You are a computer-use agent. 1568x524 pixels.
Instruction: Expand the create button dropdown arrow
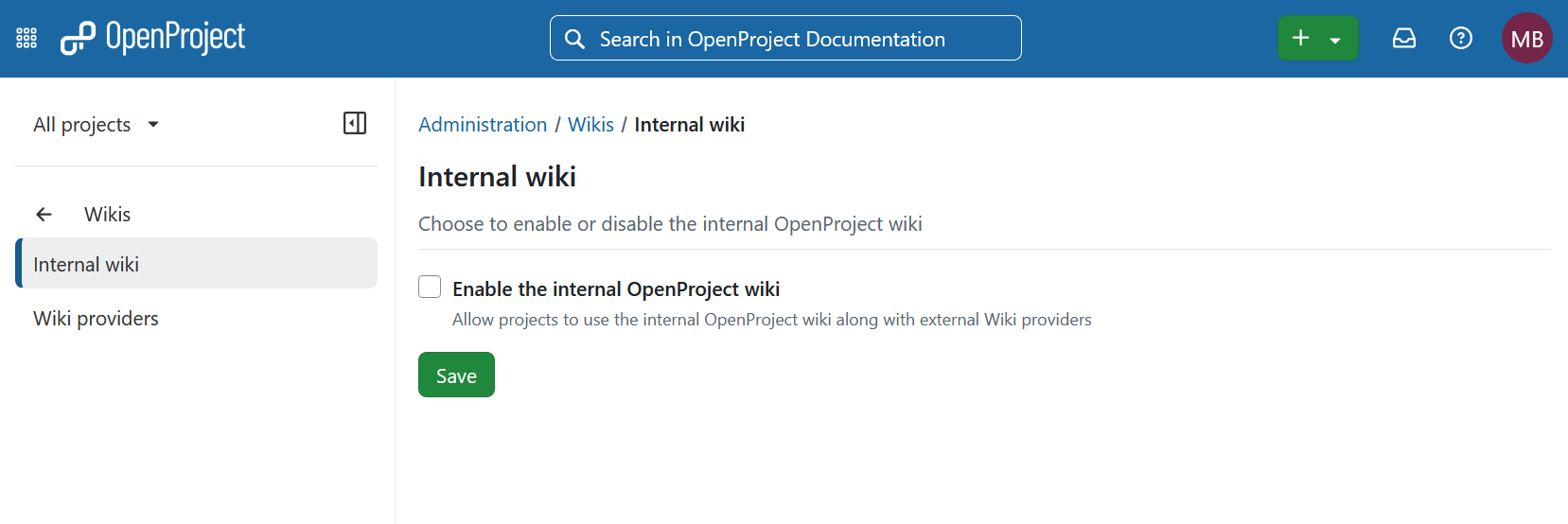(1335, 40)
